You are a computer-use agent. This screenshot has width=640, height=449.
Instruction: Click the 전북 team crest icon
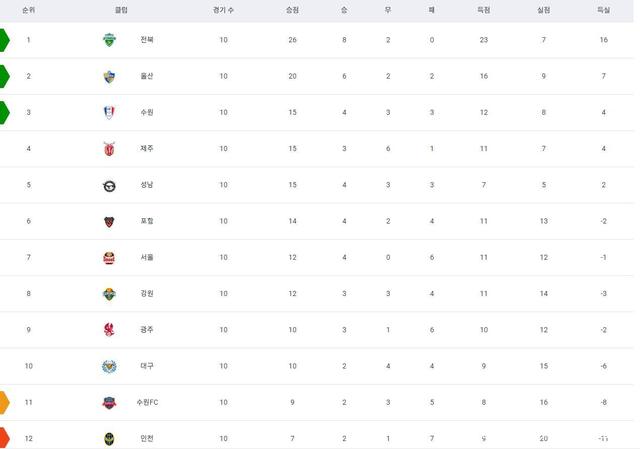[109, 40]
